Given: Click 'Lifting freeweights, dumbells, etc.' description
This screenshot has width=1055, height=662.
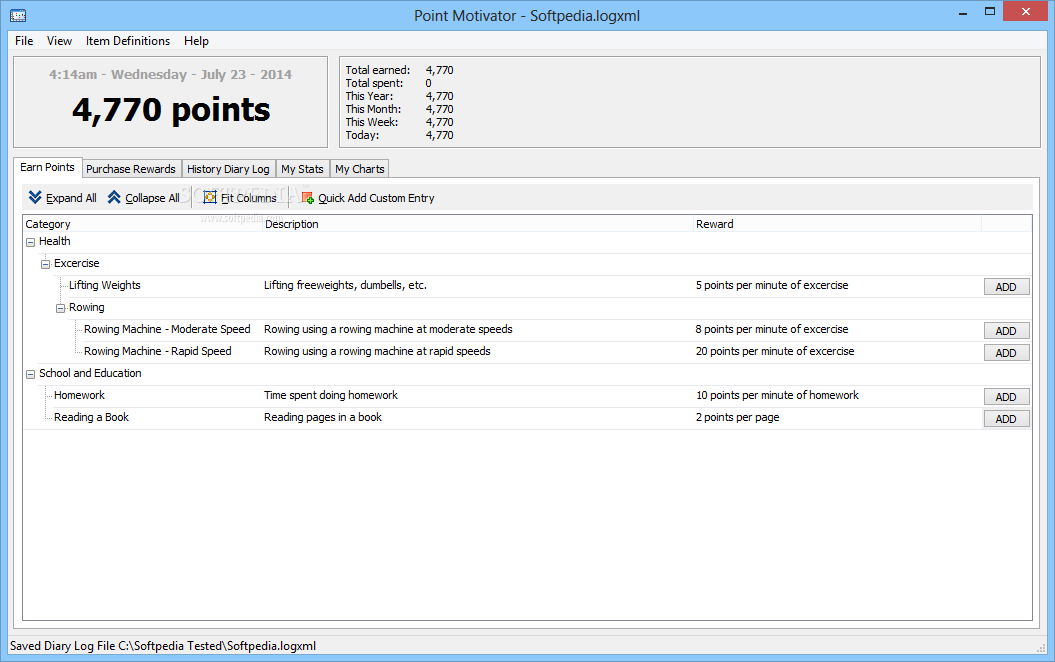Looking at the screenshot, I should (x=345, y=285).
